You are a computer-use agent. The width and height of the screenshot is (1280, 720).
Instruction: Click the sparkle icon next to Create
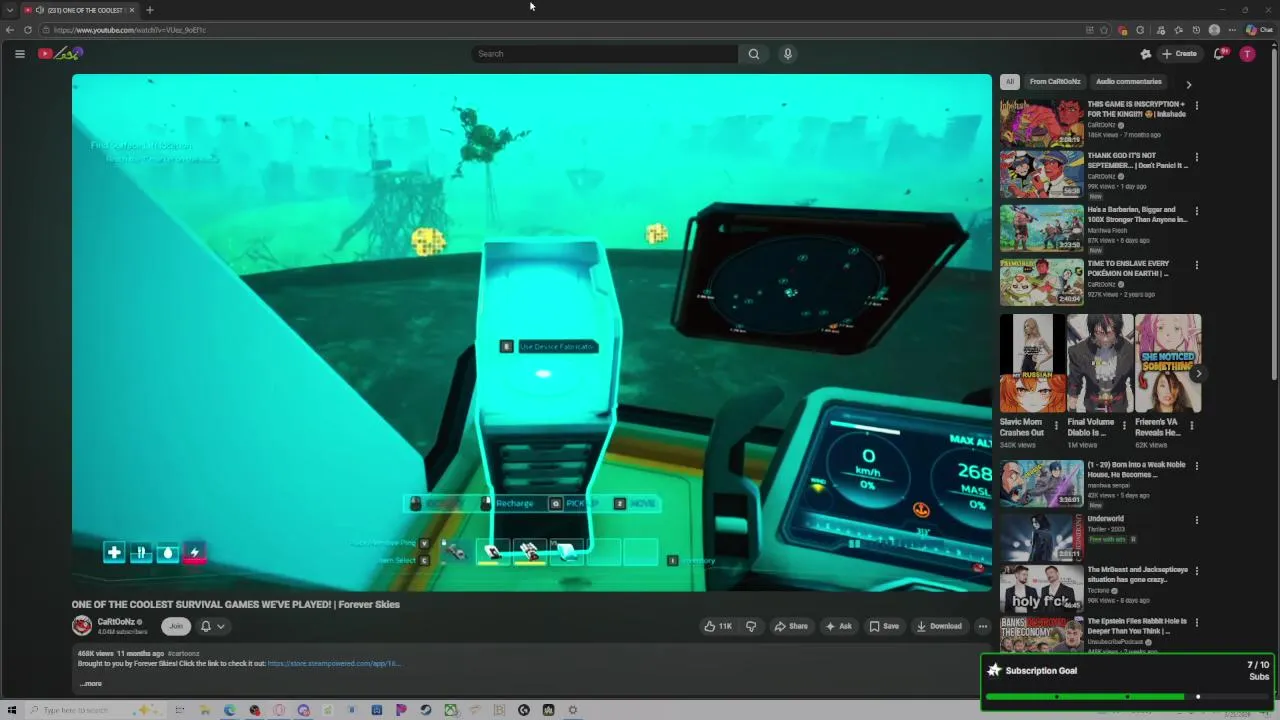[1145, 54]
